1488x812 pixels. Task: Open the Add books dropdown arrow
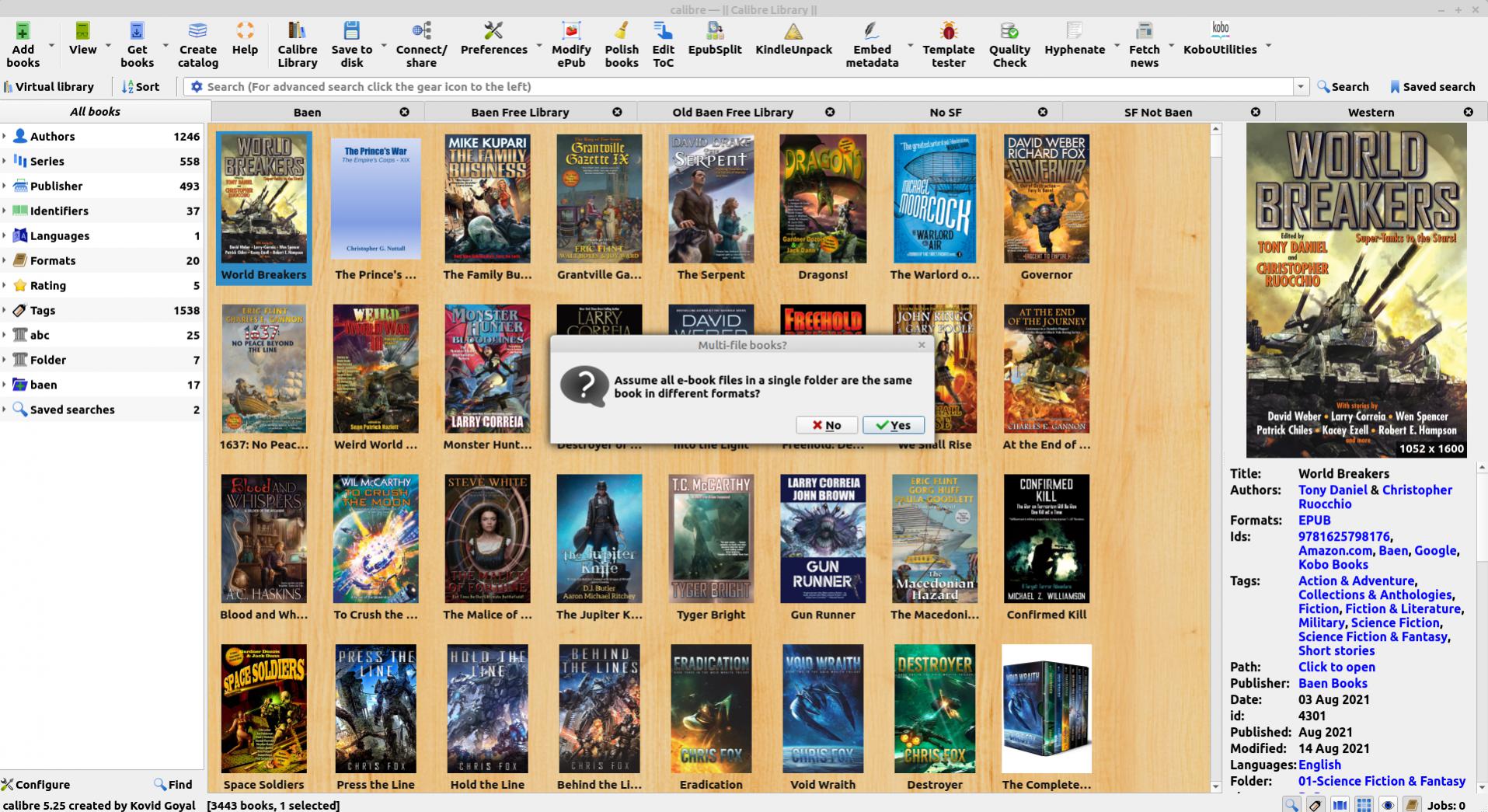51,45
